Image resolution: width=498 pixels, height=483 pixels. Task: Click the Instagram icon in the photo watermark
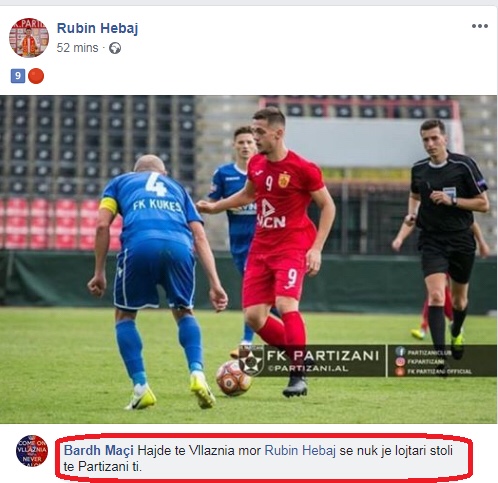coord(400,361)
